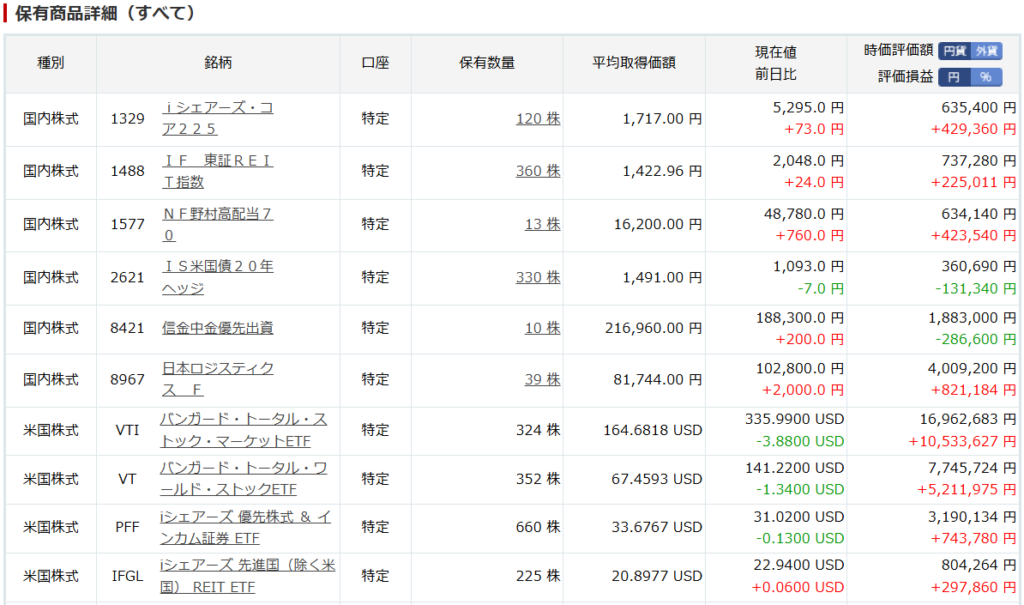Click the 330 株 holdings quantity link

click(x=538, y=277)
